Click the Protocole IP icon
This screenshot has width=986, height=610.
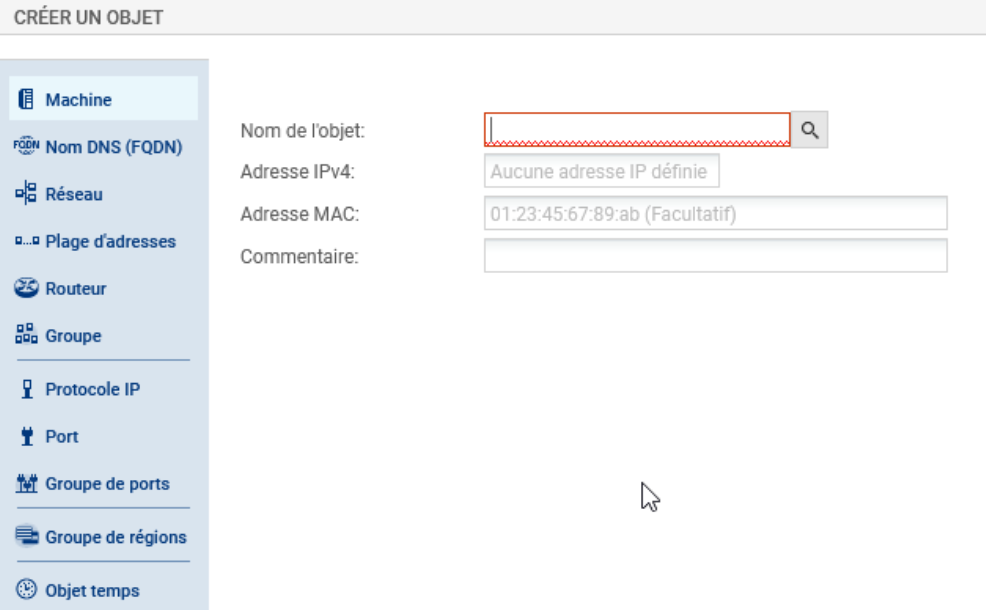(27, 390)
